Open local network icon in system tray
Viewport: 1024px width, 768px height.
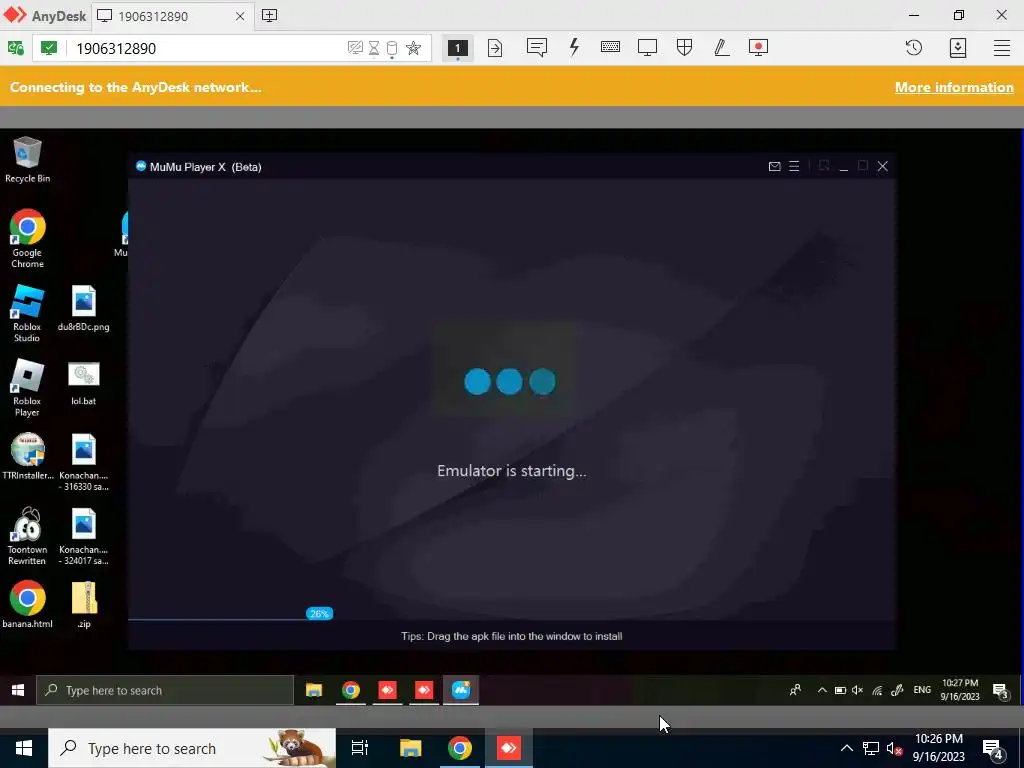point(871,748)
